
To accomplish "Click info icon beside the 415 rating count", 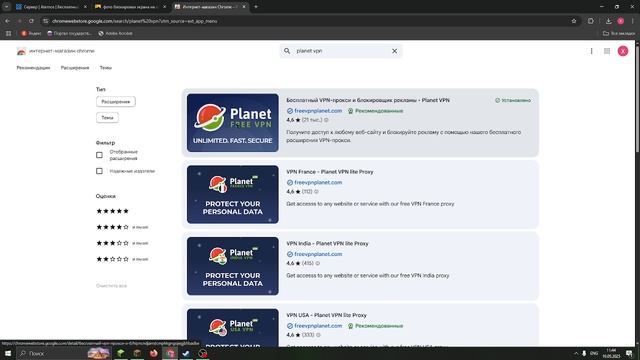I will point(318,263).
